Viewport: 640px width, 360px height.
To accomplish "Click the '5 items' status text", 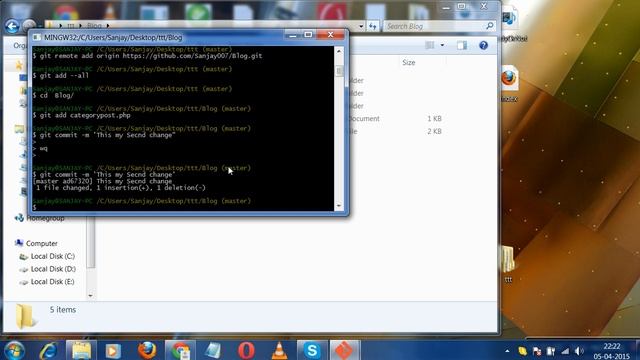I will tap(63, 310).
